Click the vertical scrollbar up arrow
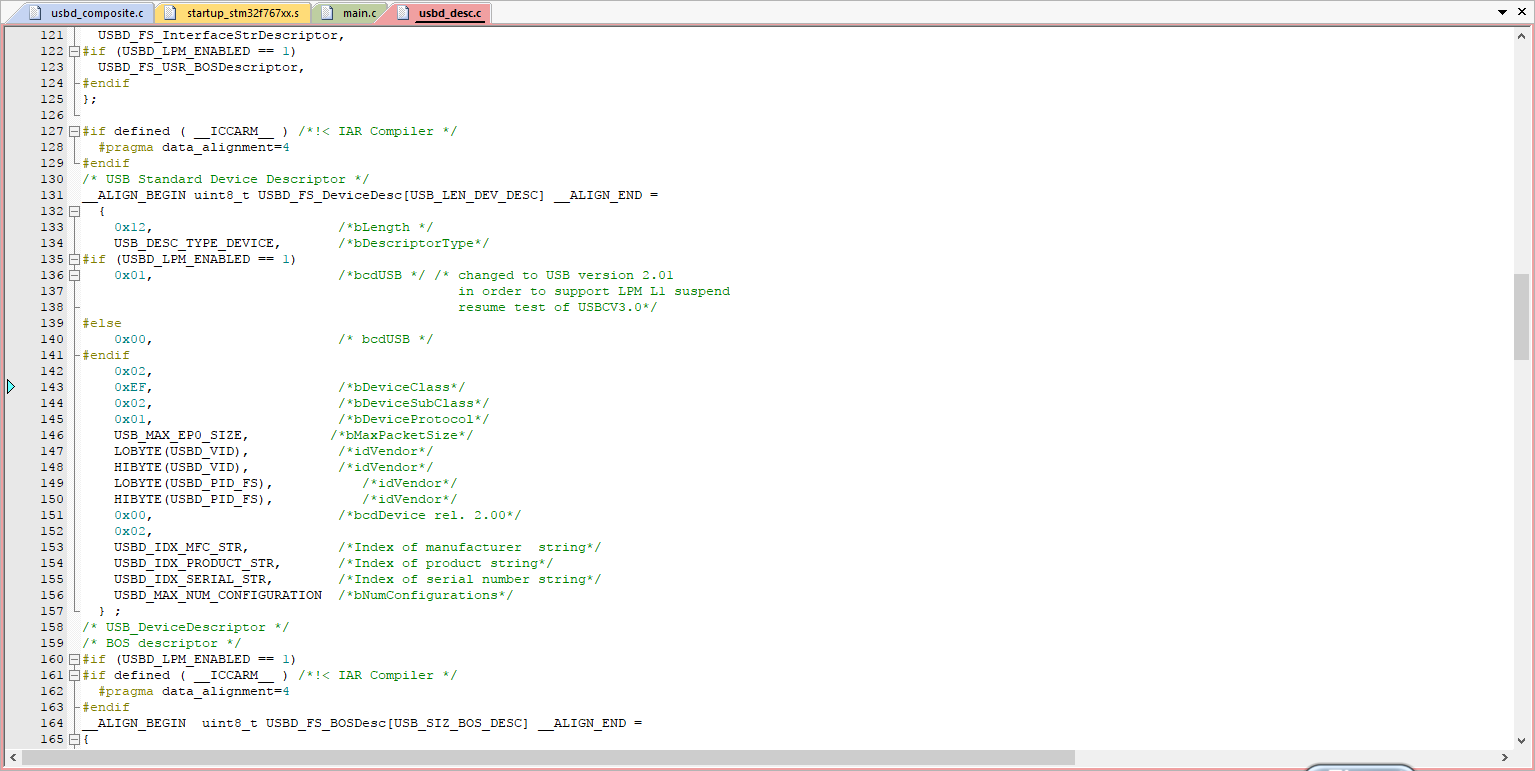The width and height of the screenshot is (1535, 771). (1521, 35)
